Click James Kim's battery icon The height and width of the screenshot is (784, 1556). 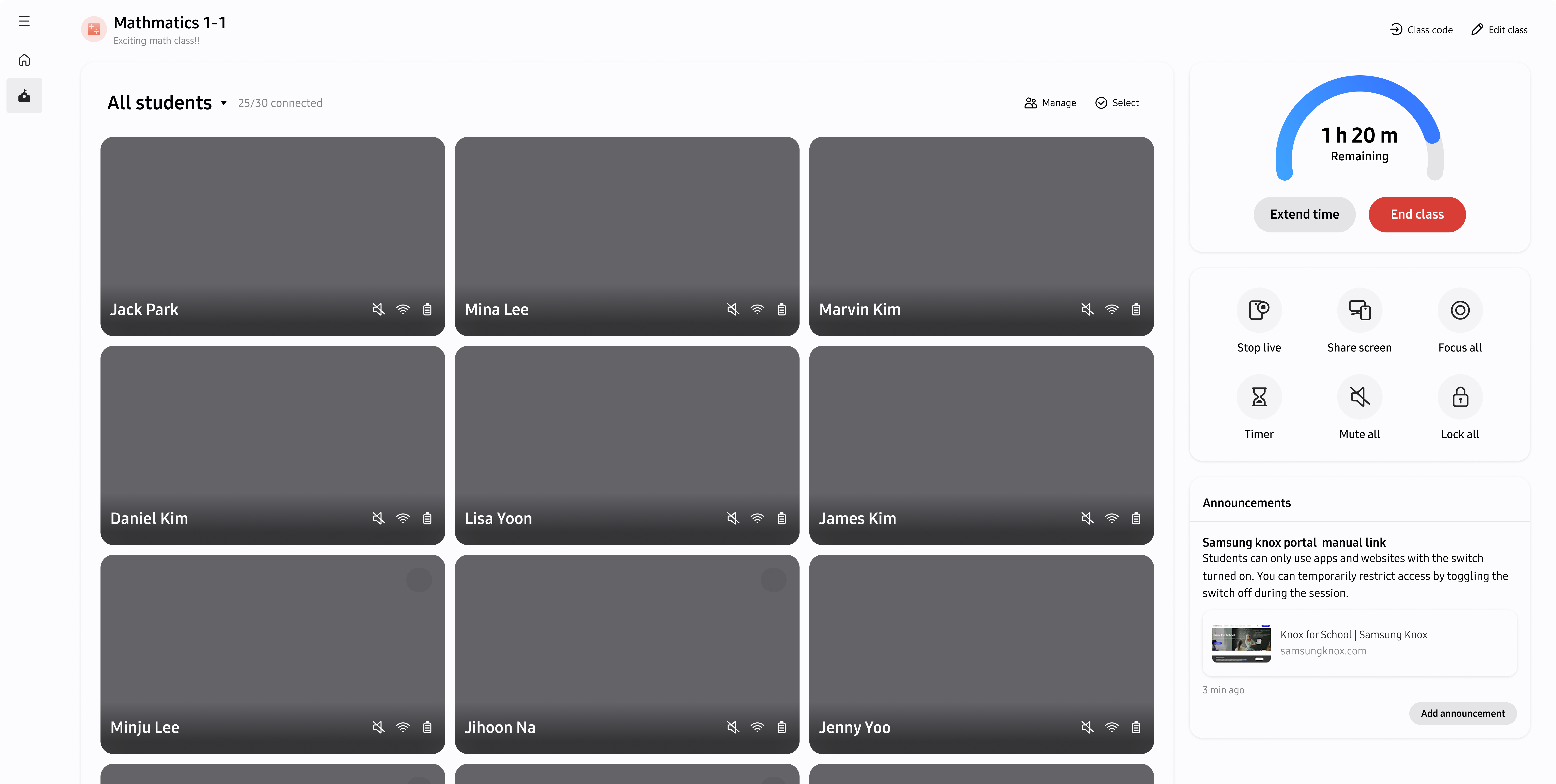pos(1136,518)
